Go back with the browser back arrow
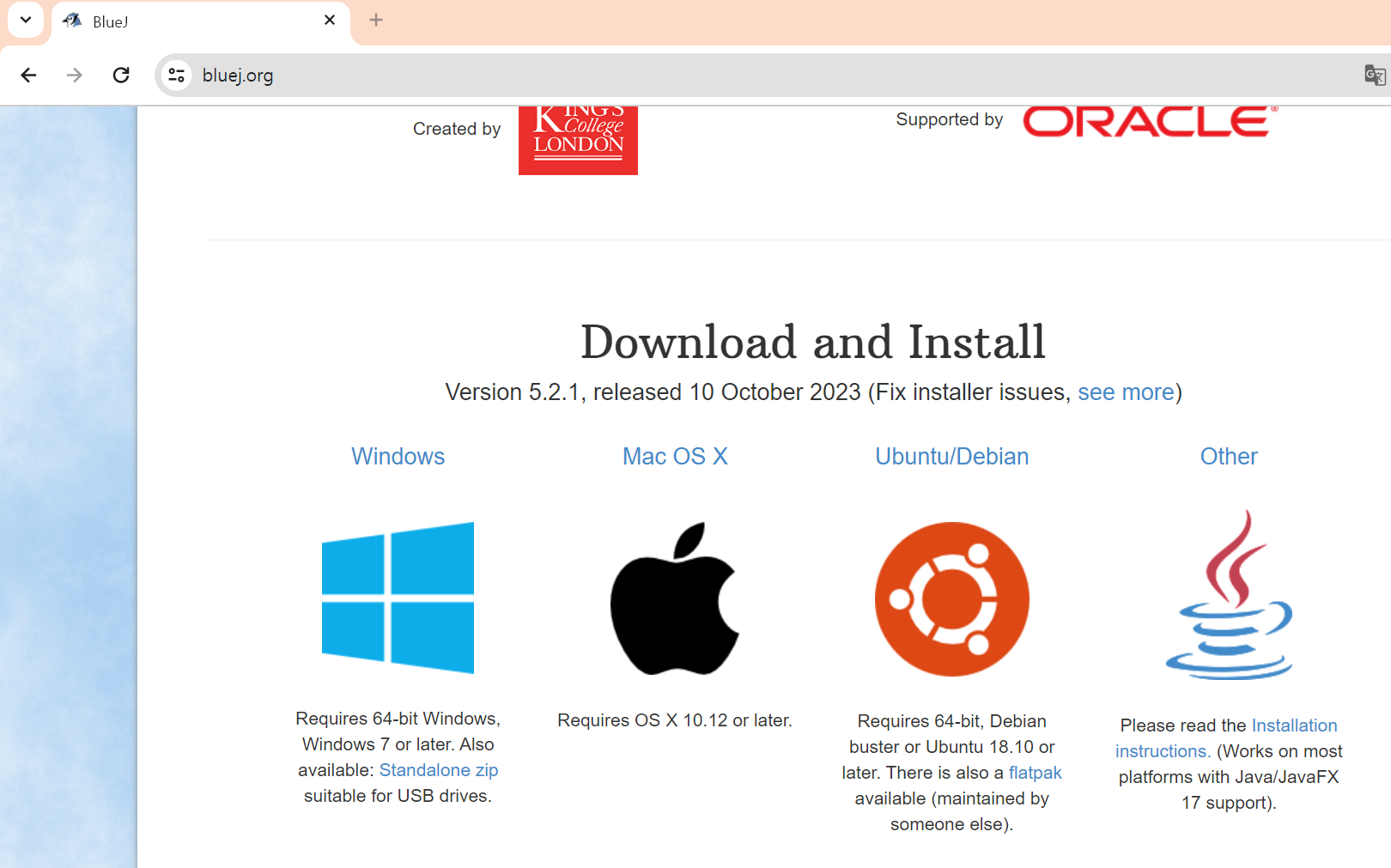Viewport: 1391px width, 868px height. (x=28, y=76)
